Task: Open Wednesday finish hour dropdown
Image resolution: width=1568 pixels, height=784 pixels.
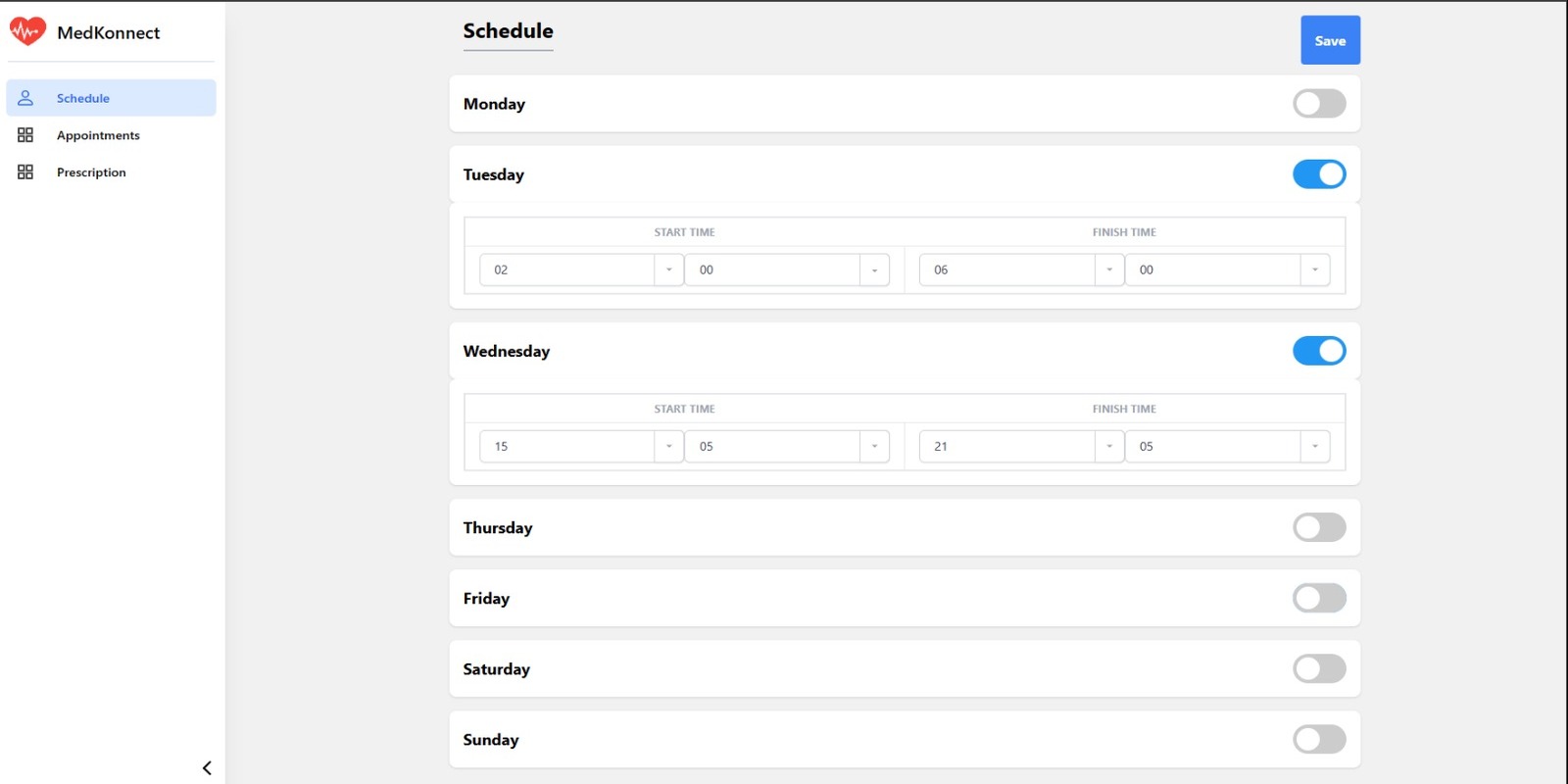Action: (x=1108, y=447)
